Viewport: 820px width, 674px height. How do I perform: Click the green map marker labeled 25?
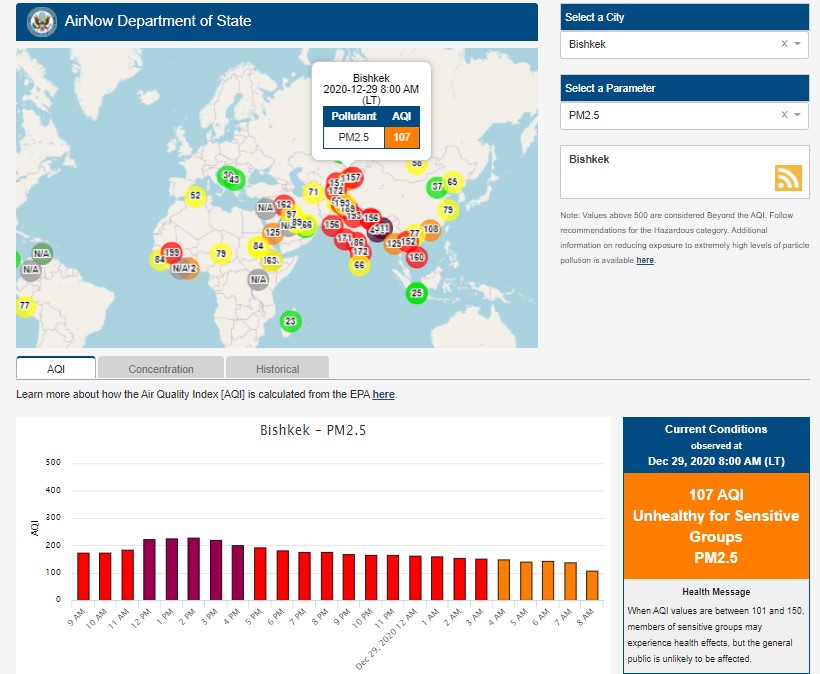click(417, 293)
